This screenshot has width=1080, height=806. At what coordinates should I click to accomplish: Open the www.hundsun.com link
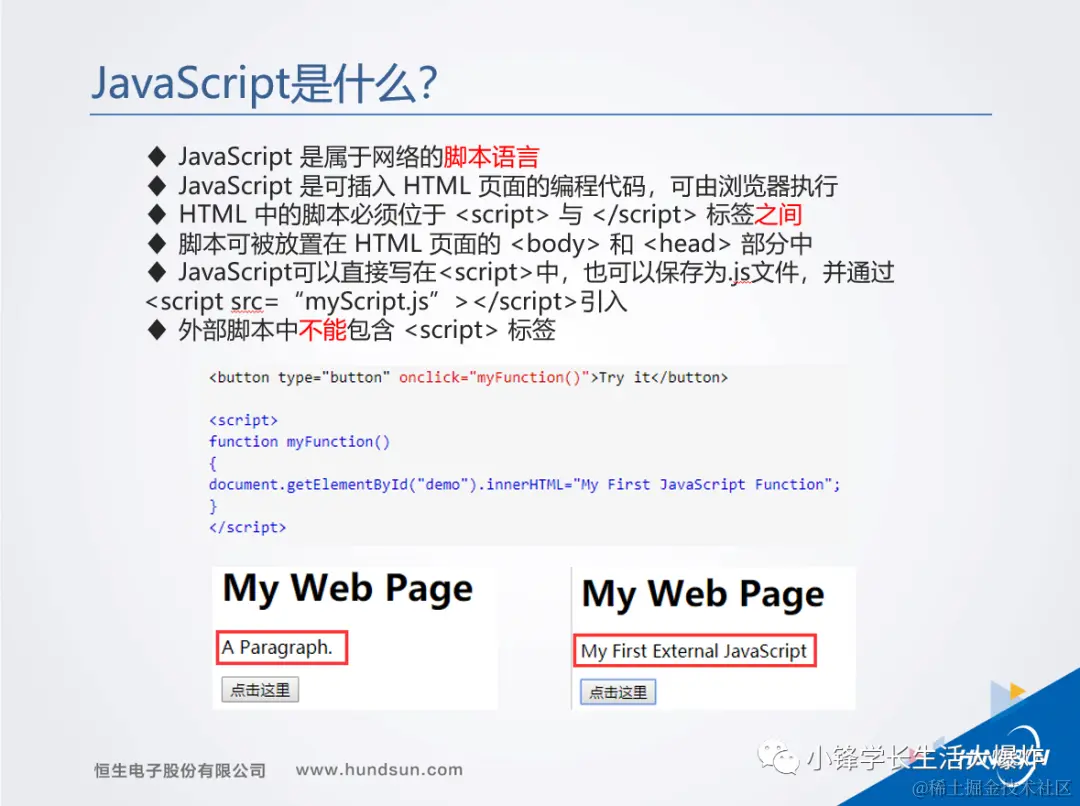coord(379,769)
